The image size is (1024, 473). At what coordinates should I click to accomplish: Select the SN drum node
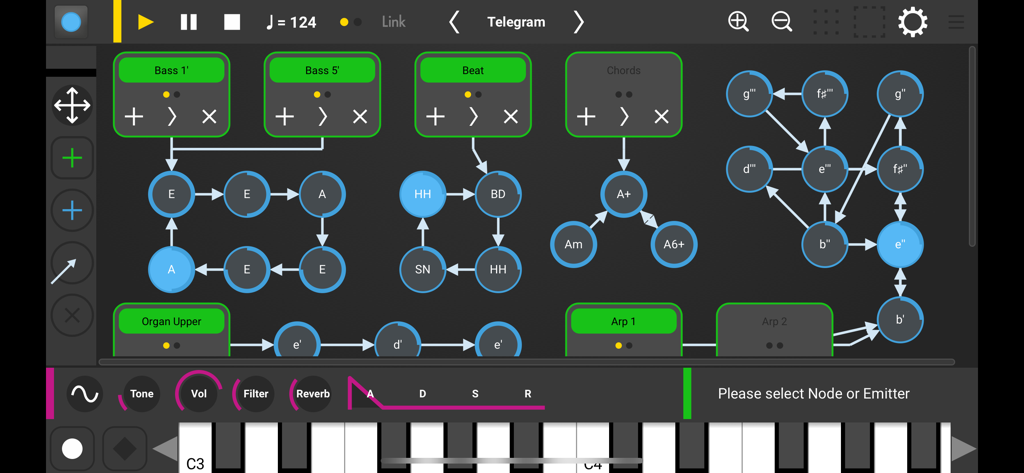coord(423,269)
